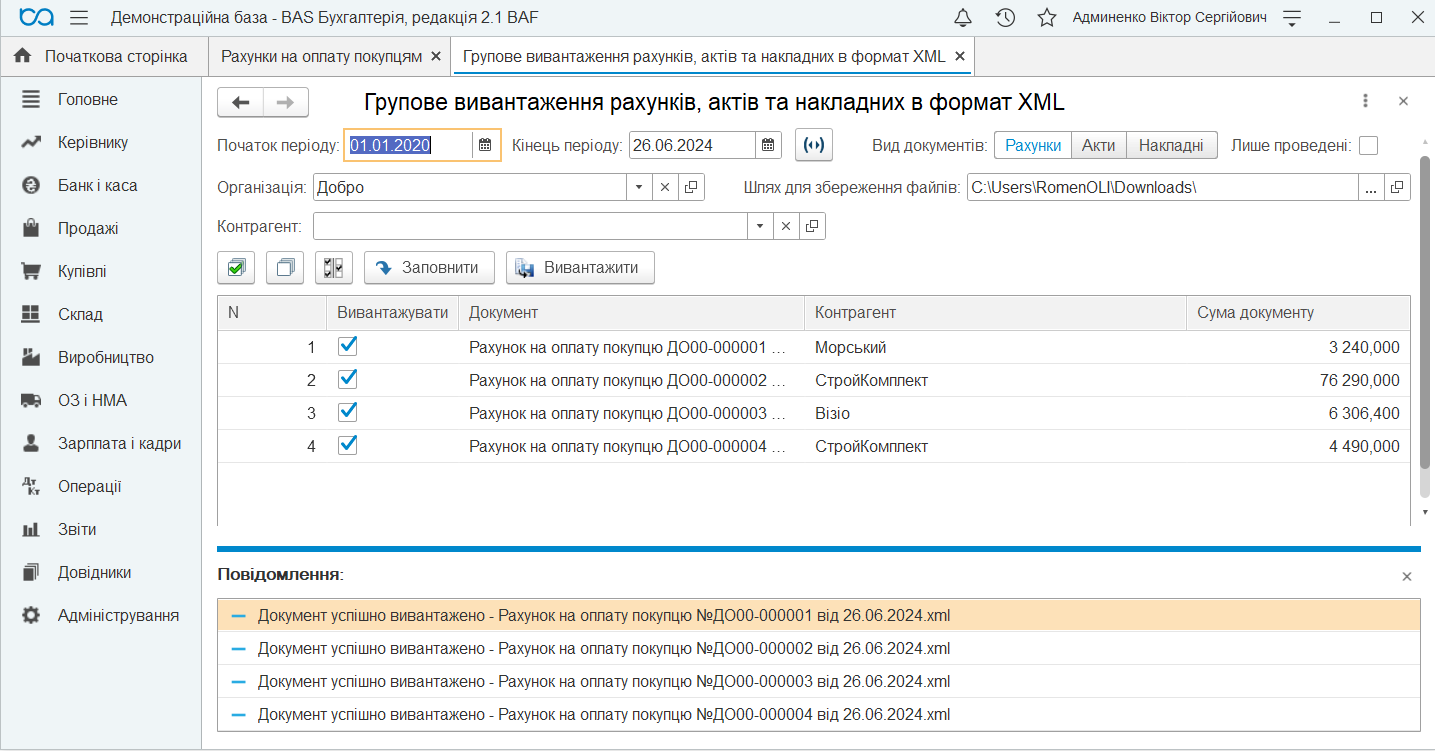The image size is (1435, 751).
Task: Uncheck all rows toolbar icon
Action: click(285, 268)
